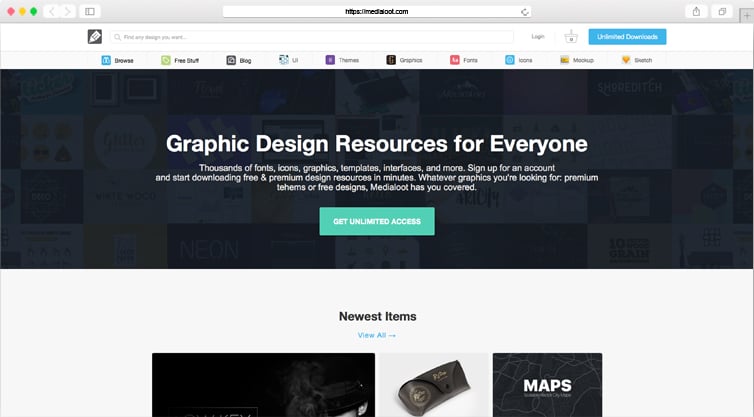Click the Sketch diamond icon
The height and width of the screenshot is (417, 754).
click(626, 60)
